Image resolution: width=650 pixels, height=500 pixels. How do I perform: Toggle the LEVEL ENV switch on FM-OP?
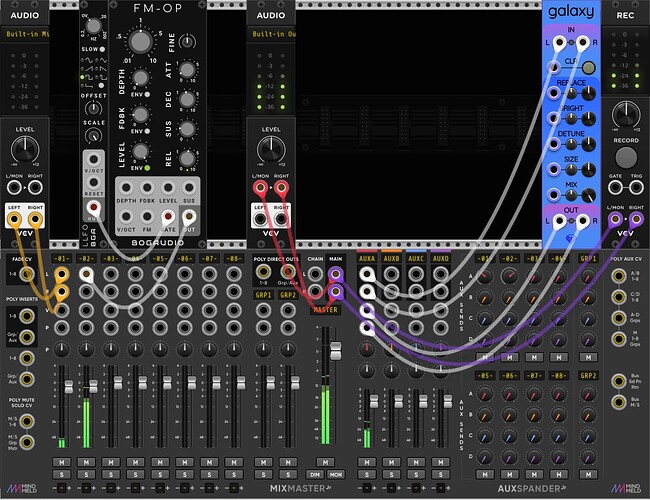tap(147, 168)
